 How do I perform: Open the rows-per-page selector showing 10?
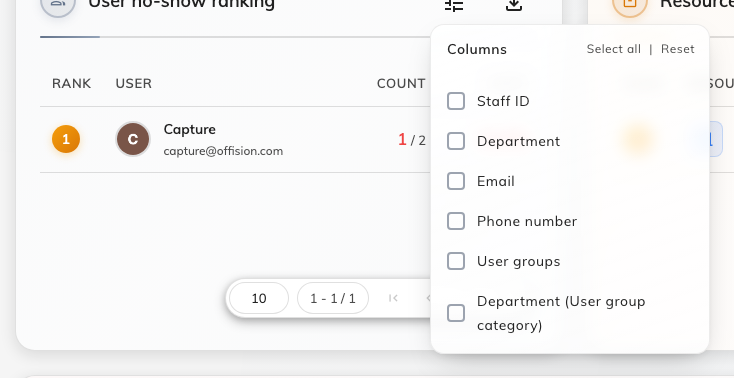(x=259, y=298)
